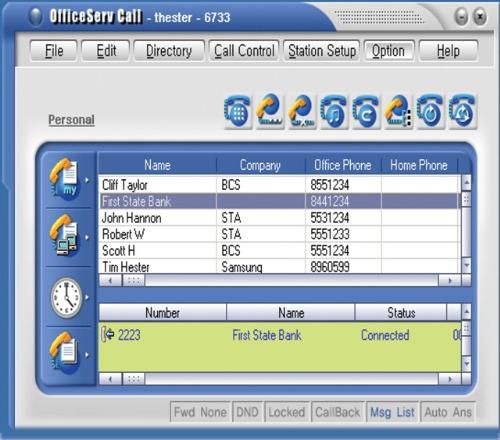The height and width of the screenshot is (440, 500).
Task: Toggle the Locked status button
Action: tap(287, 412)
